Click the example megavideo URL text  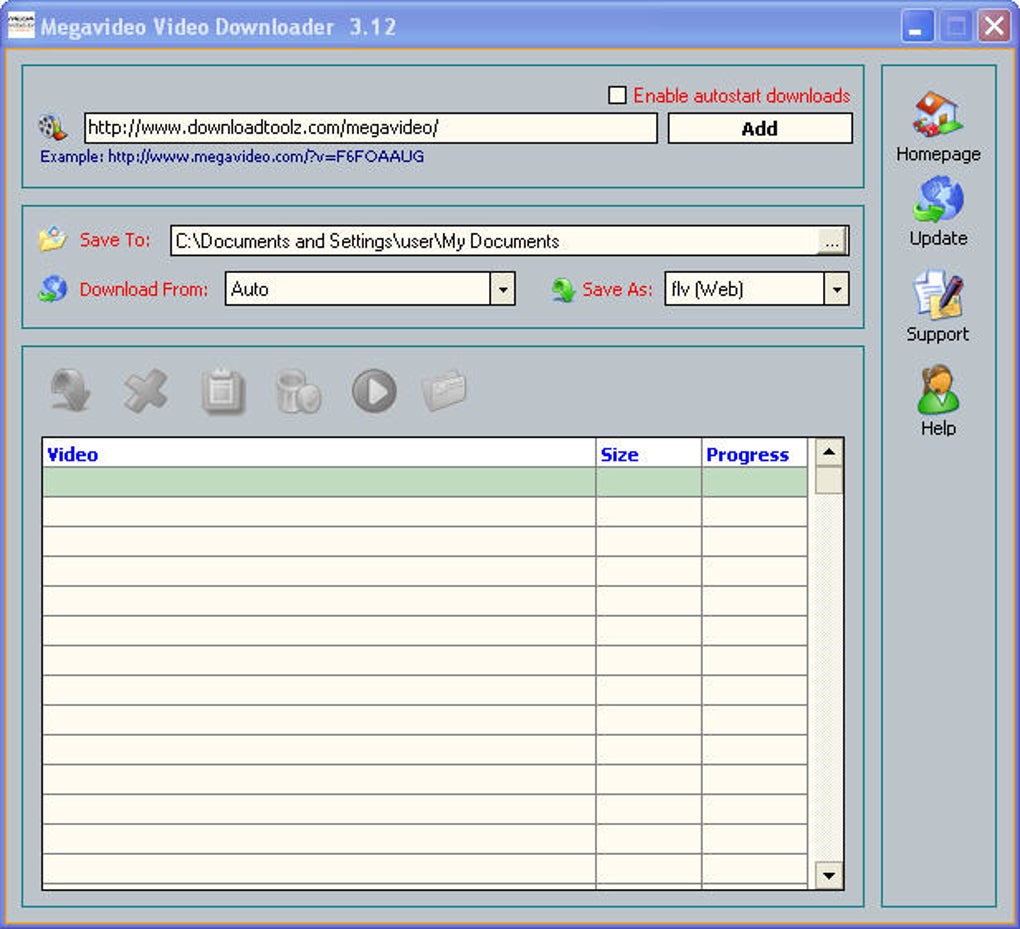coord(265,156)
